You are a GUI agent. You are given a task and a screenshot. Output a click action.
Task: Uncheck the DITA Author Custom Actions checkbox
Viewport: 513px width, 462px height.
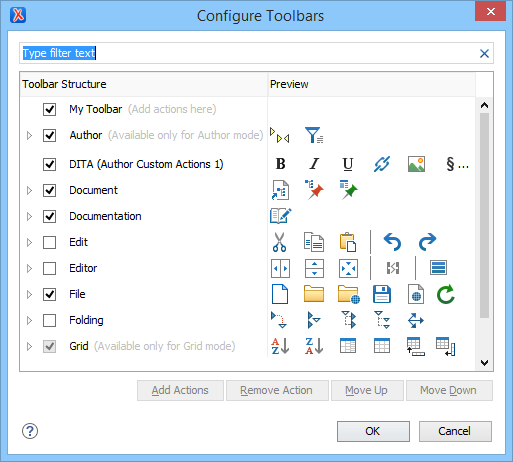coord(49,164)
